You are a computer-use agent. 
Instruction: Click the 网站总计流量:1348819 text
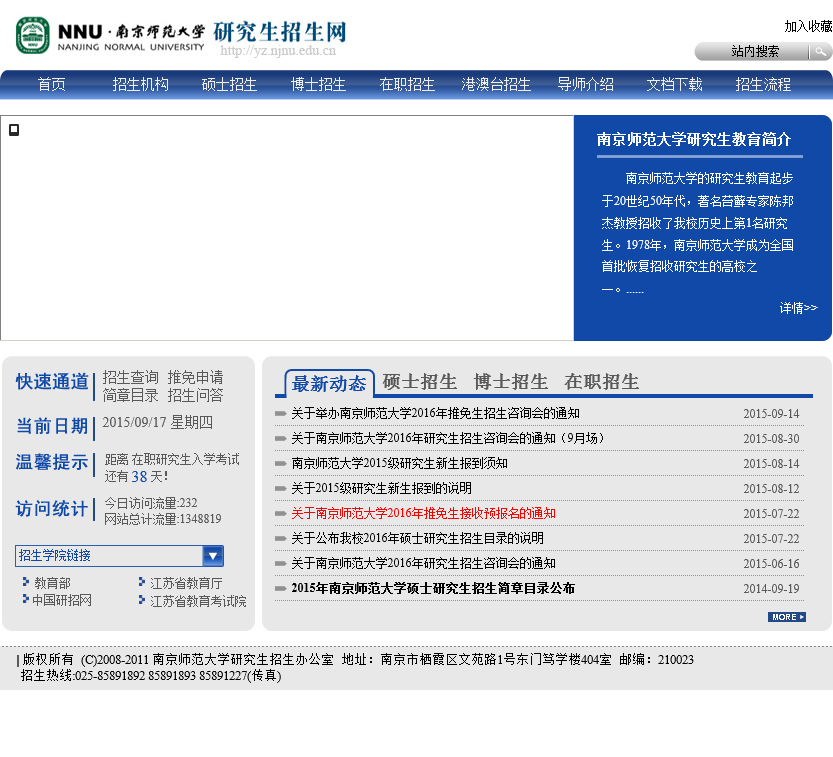163,518
